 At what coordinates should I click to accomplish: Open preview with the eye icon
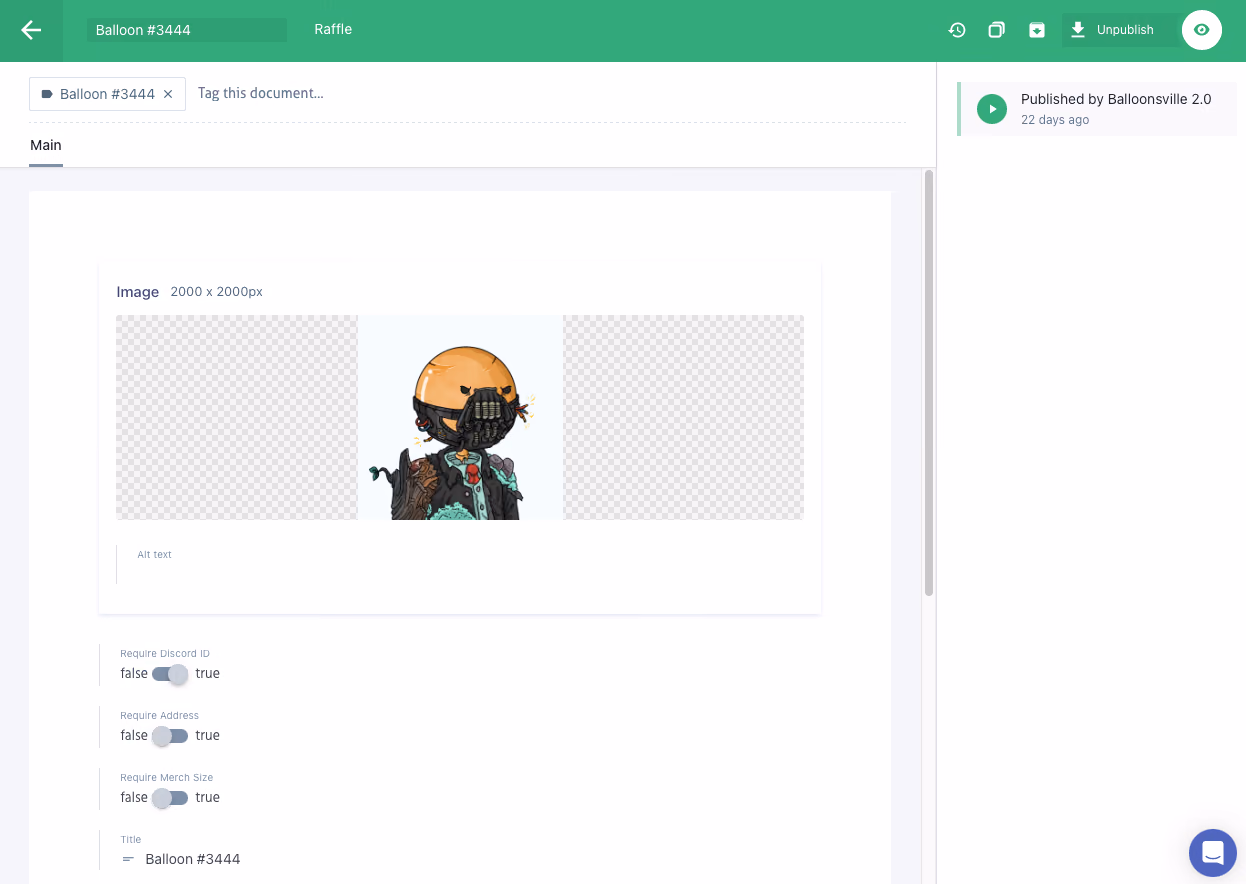(1202, 30)
